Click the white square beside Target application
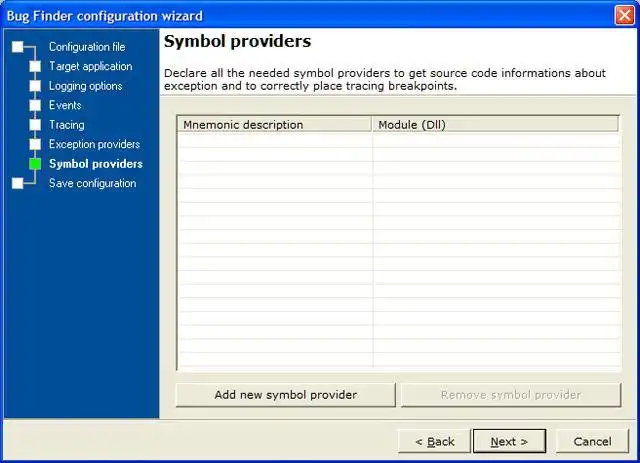Viewport: 640px width, 463px height. 35,66
